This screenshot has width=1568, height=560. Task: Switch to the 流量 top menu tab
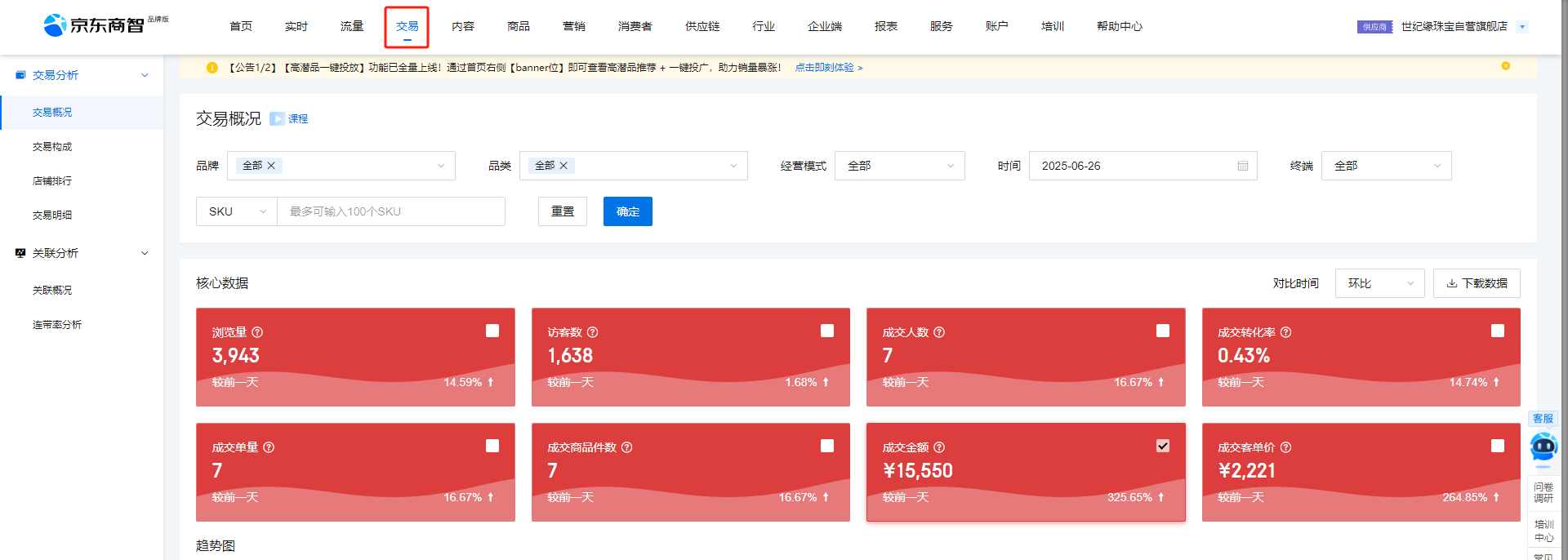coord(352,26)
